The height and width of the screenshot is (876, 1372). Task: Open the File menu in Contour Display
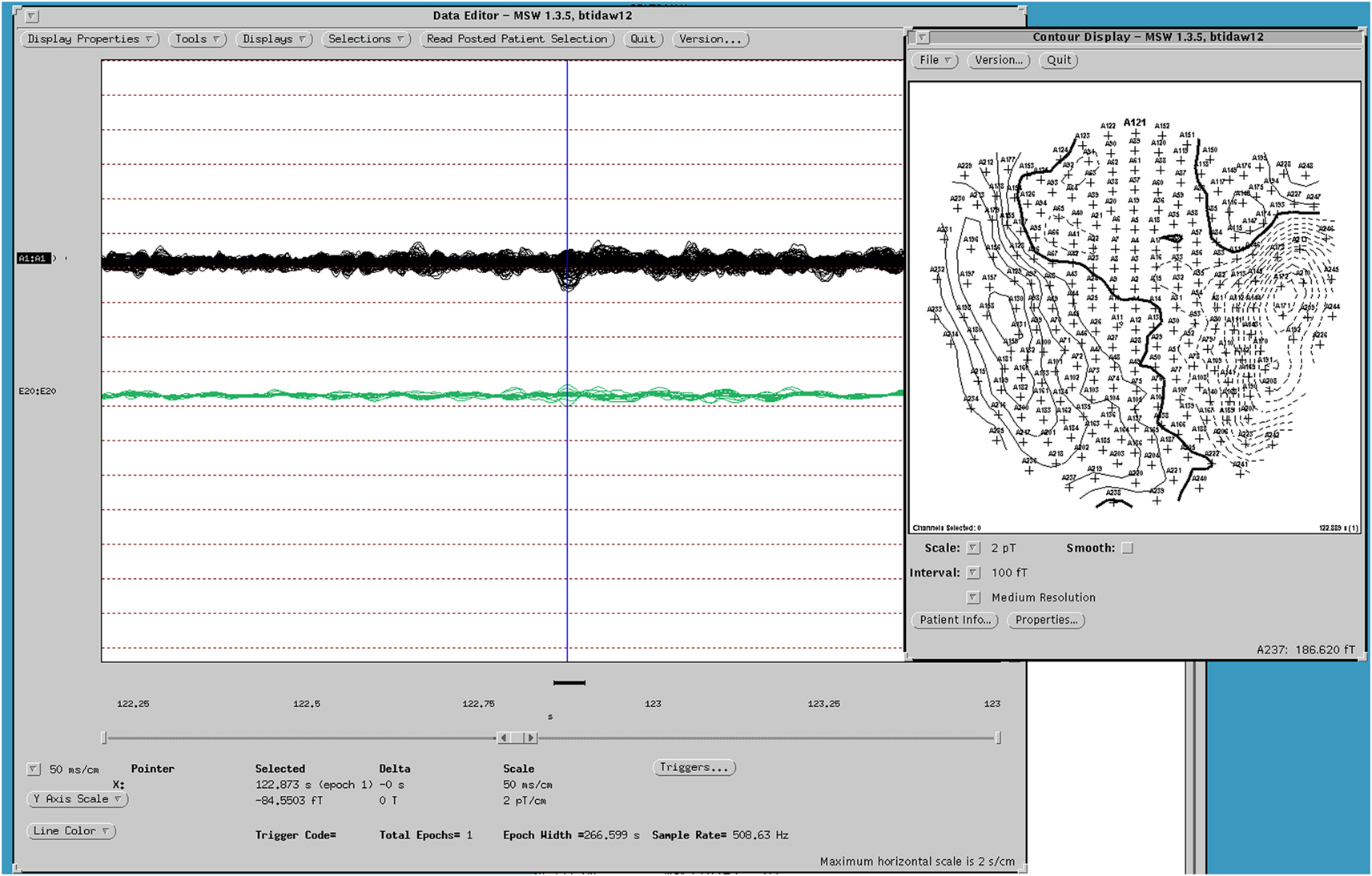tap(935, 60)
